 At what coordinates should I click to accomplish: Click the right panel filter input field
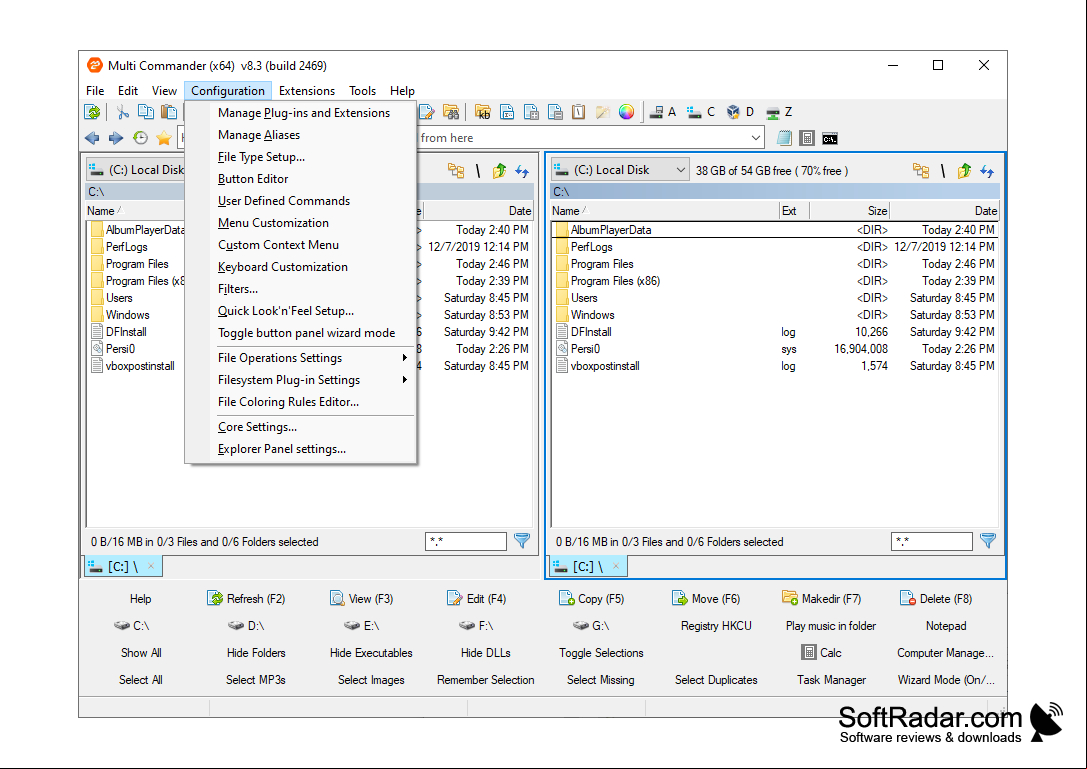point(932,542)
